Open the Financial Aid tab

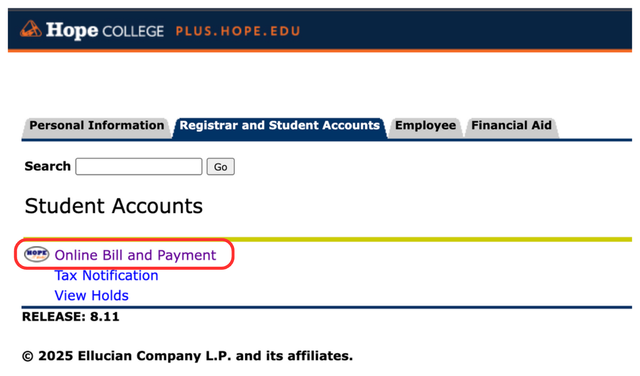(x=511, y=126)
